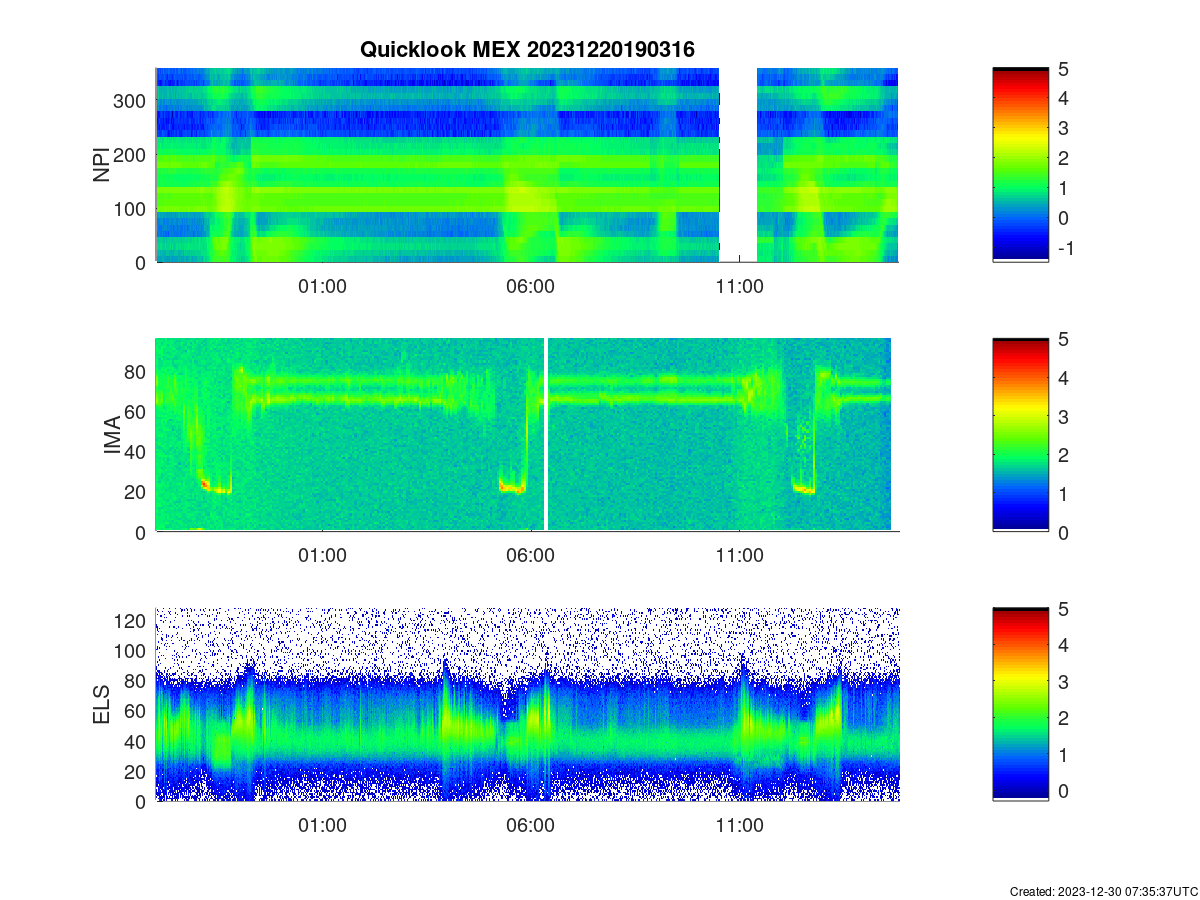Click the IMA panel colorbar
This screenshot has height=900, width=1200.
[1021, 435]
